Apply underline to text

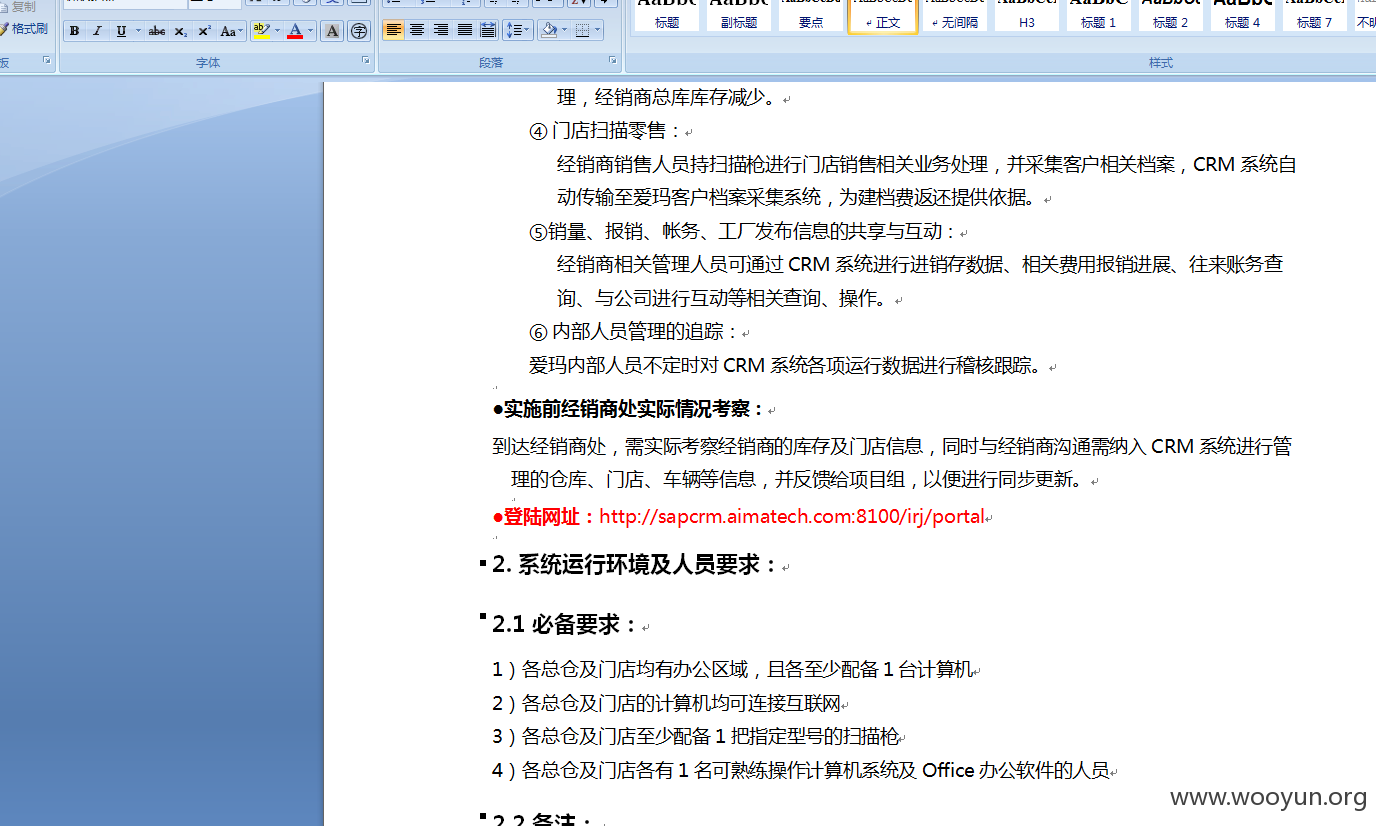pos(121,31)
